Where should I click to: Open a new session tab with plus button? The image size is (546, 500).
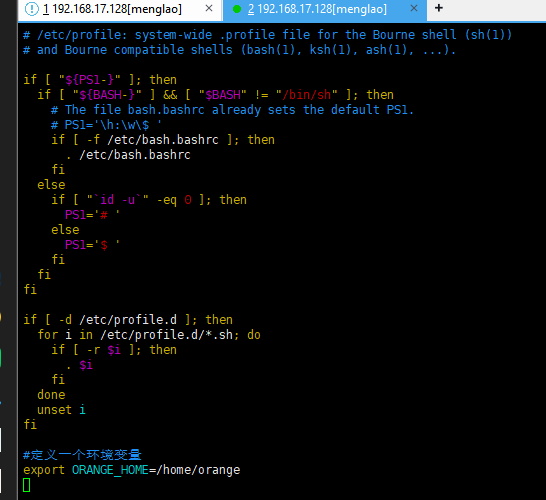click(439, 8)
